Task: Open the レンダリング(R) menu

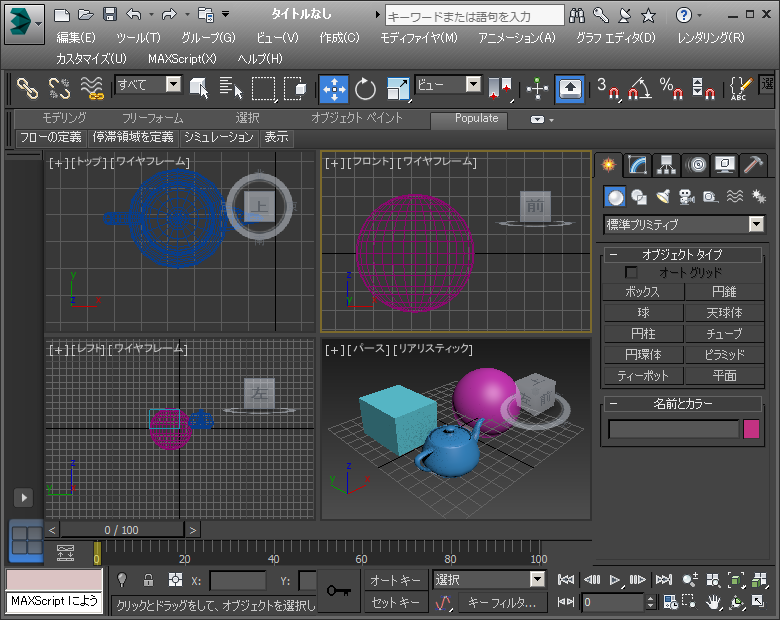Action: coord(710,37)
